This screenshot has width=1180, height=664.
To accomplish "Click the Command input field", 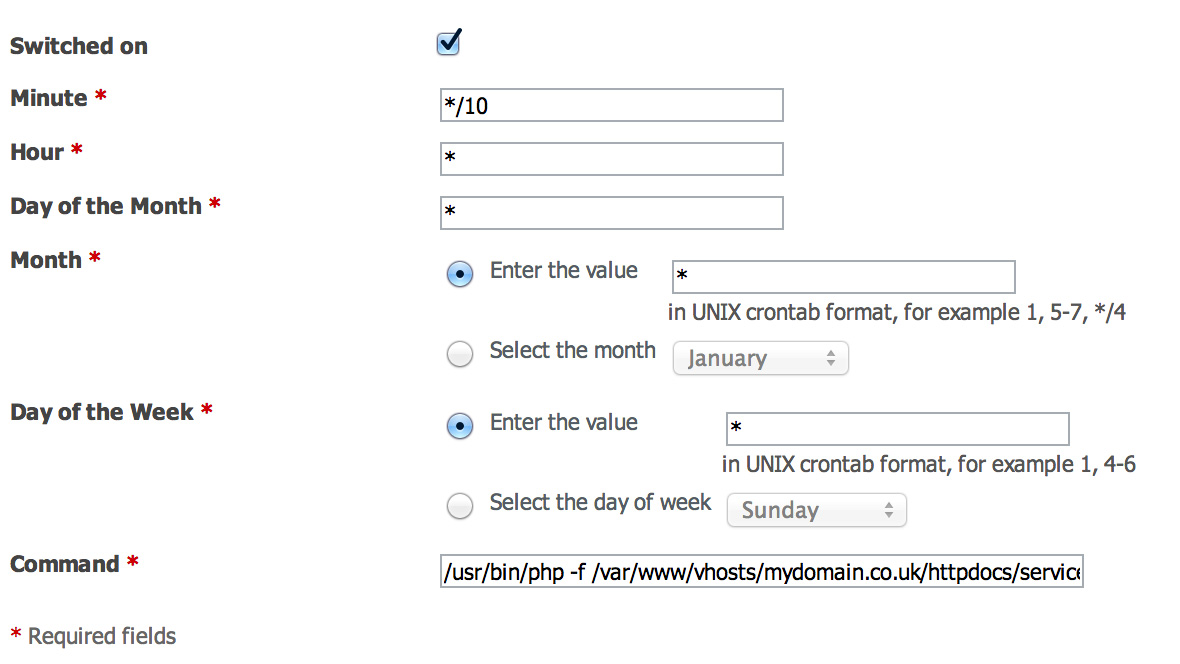I will click(x=762, y=571).
